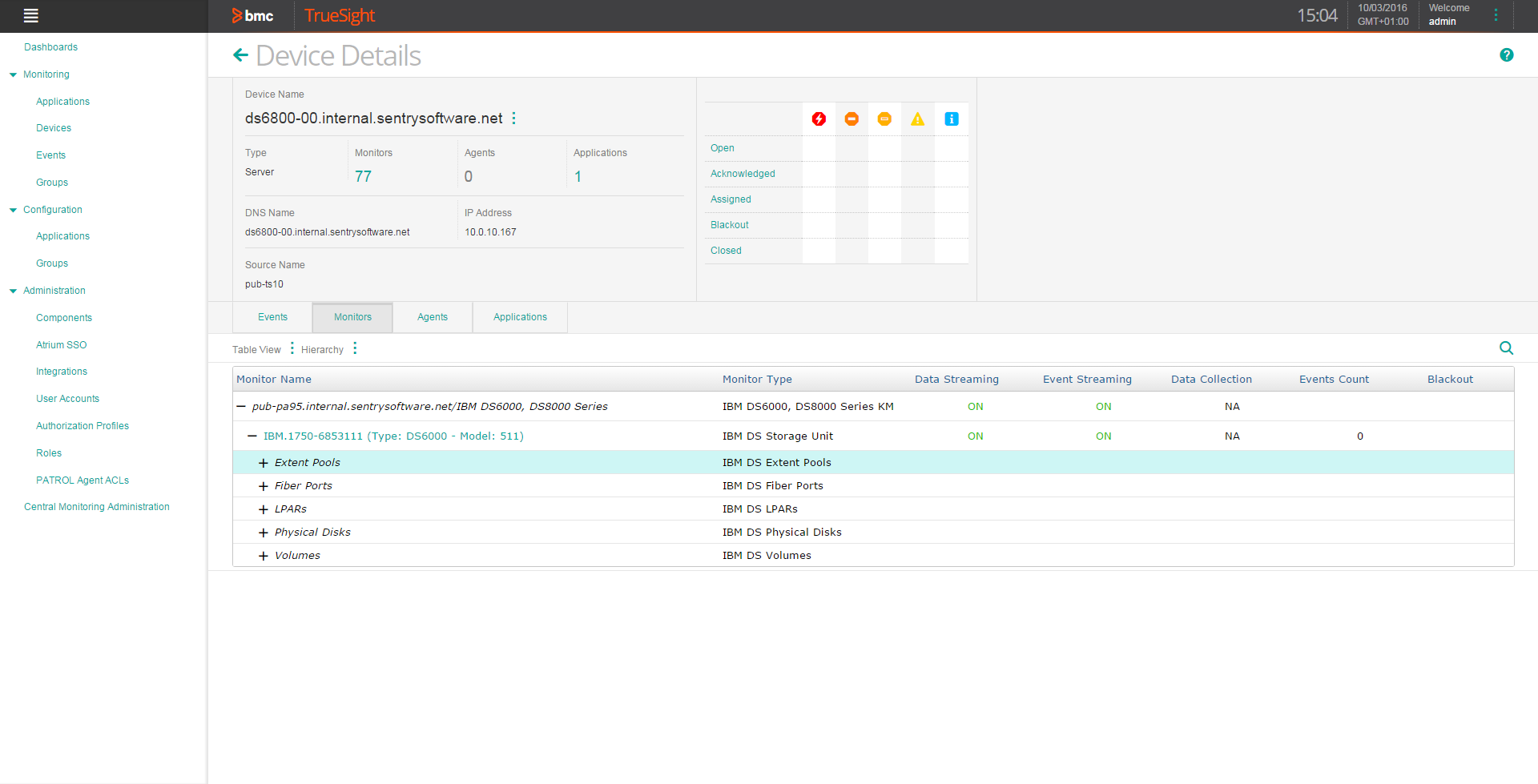1538x784 pixels.
Task: Sort by Data Streaming column
Action: [956, 380]
